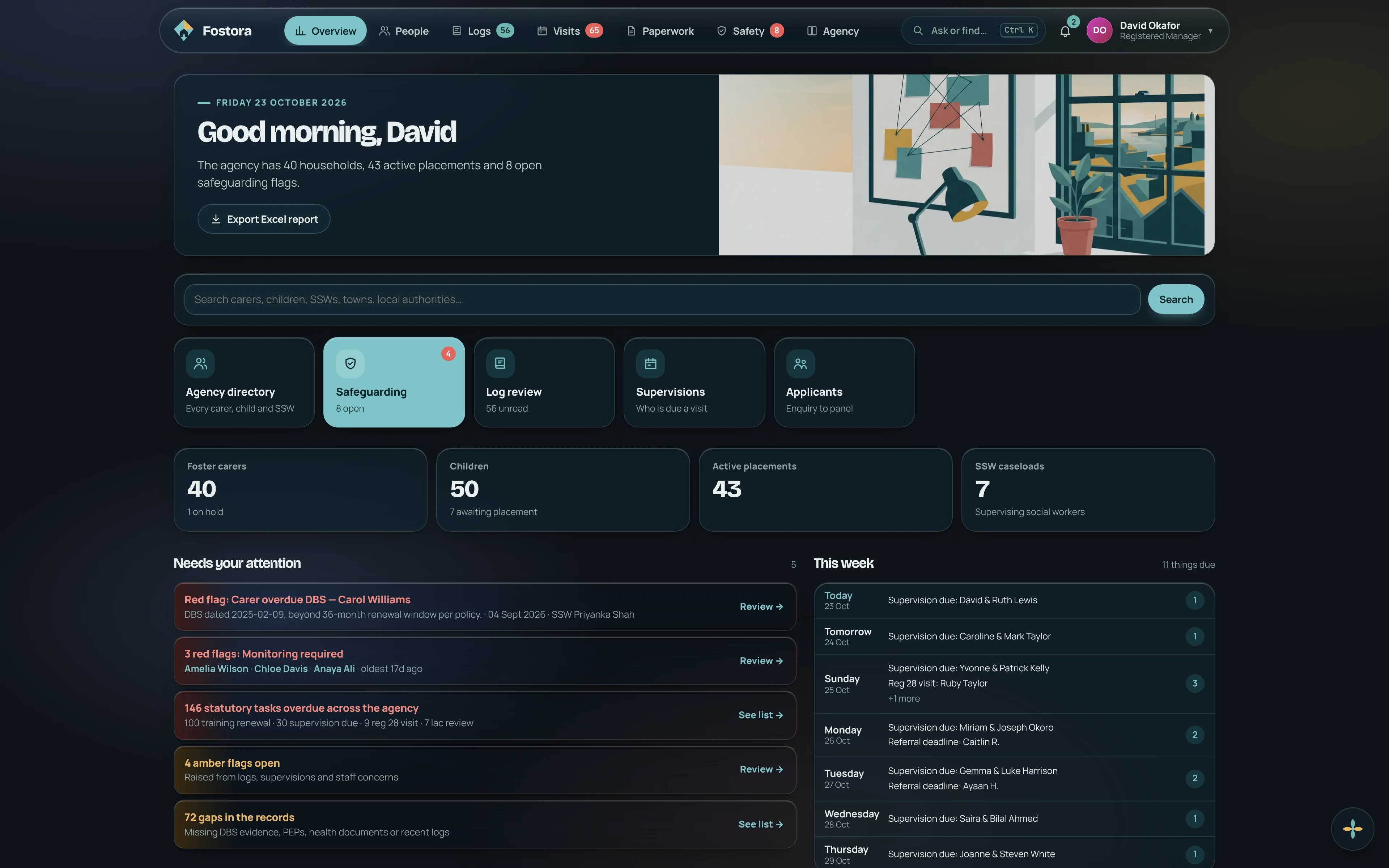The width and height of the screenshot is (1389, 868).
Task: Expand '+1 more' under Sunday
Action: click(x=904, y=698)
